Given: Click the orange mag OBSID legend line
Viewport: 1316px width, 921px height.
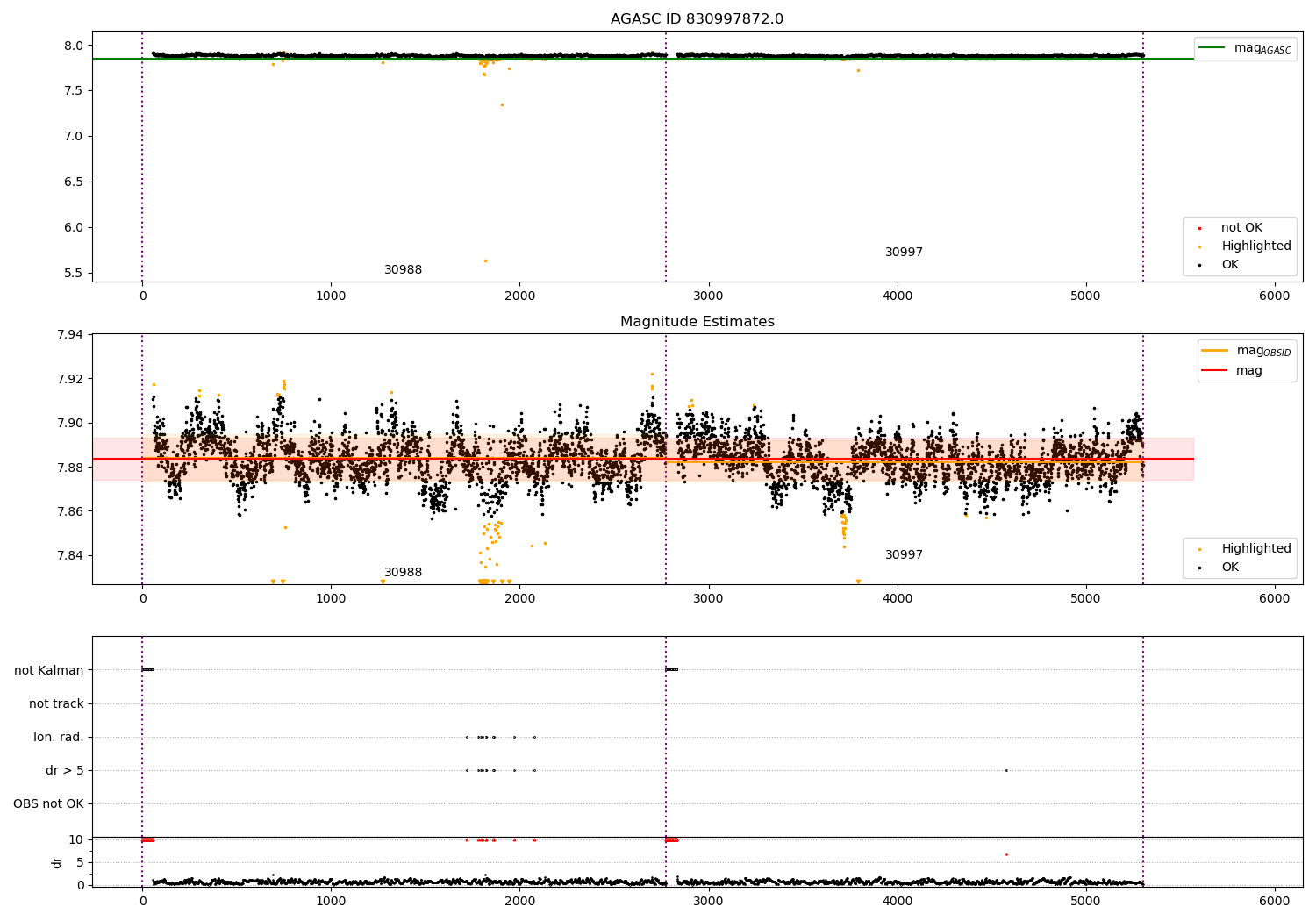Looking at the screenshot, I should click(1214, 350).
